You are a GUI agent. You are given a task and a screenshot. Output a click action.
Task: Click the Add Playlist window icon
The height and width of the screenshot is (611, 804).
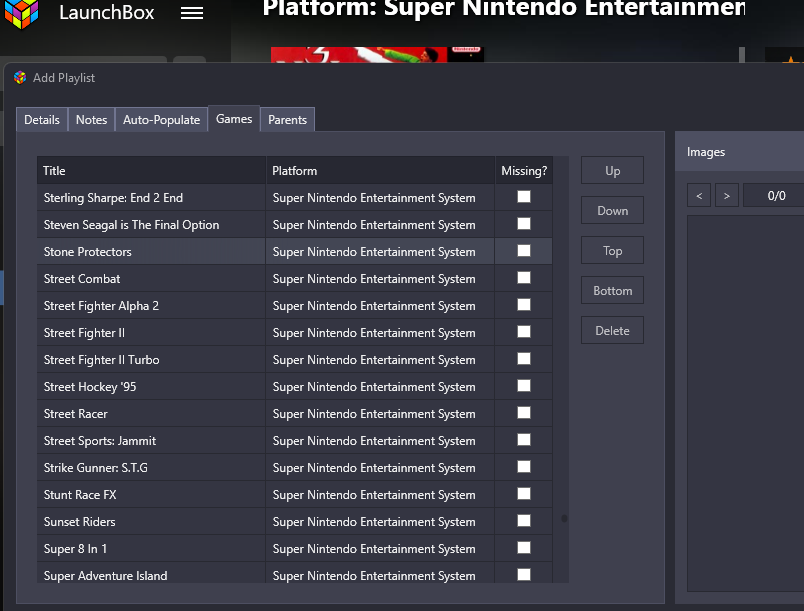[20, 78]
